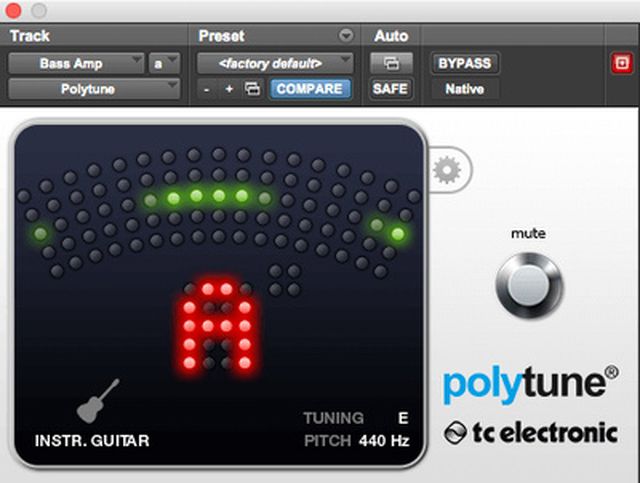Click the tc electronic logo
640x483 pixels.
point(531,433)
